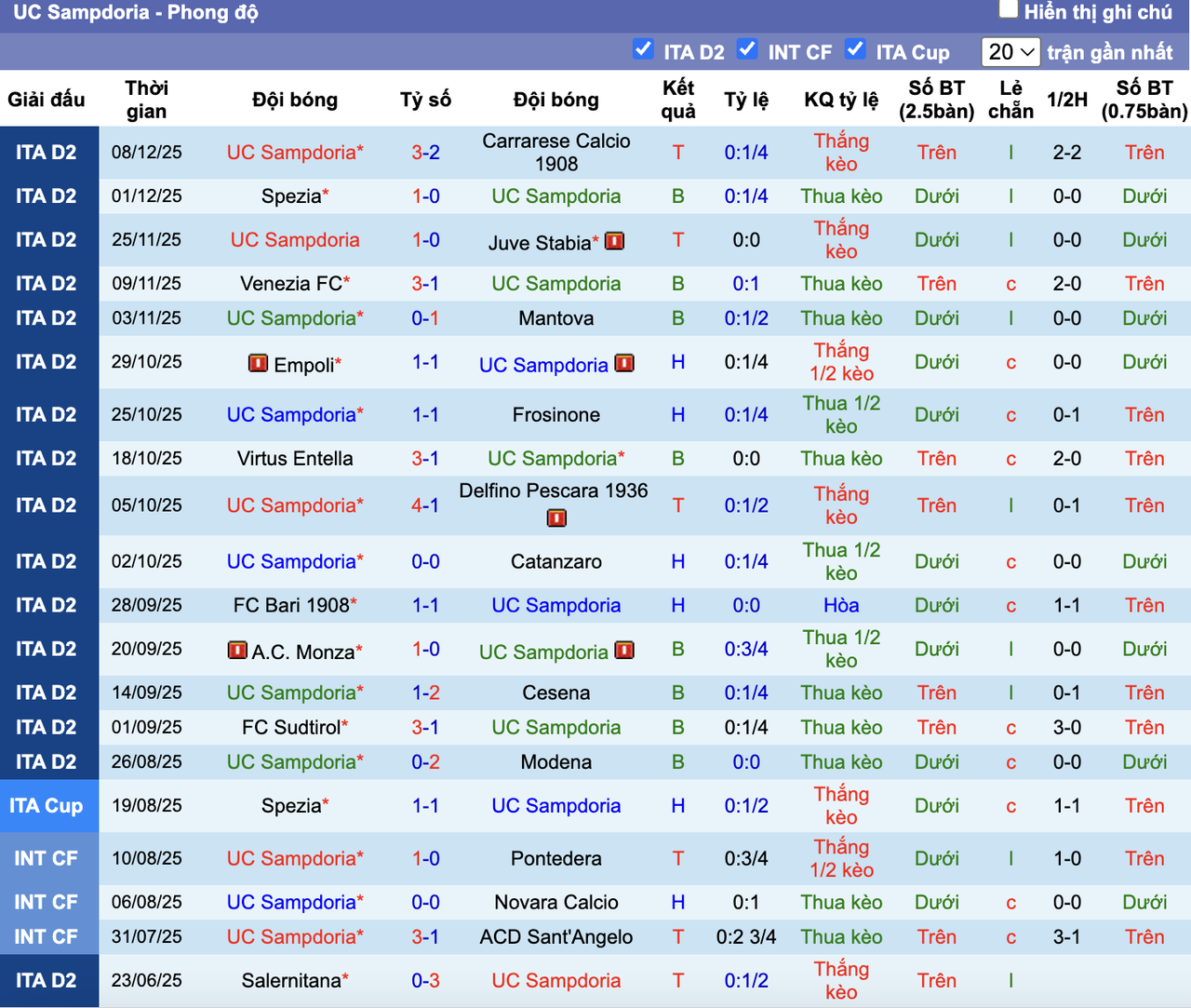The width and height of the screenshot is (1191, 1008).
Task: Toggle the 'Hiển thị ghi chú' checkbox
Action: (x=1008, y=9)
